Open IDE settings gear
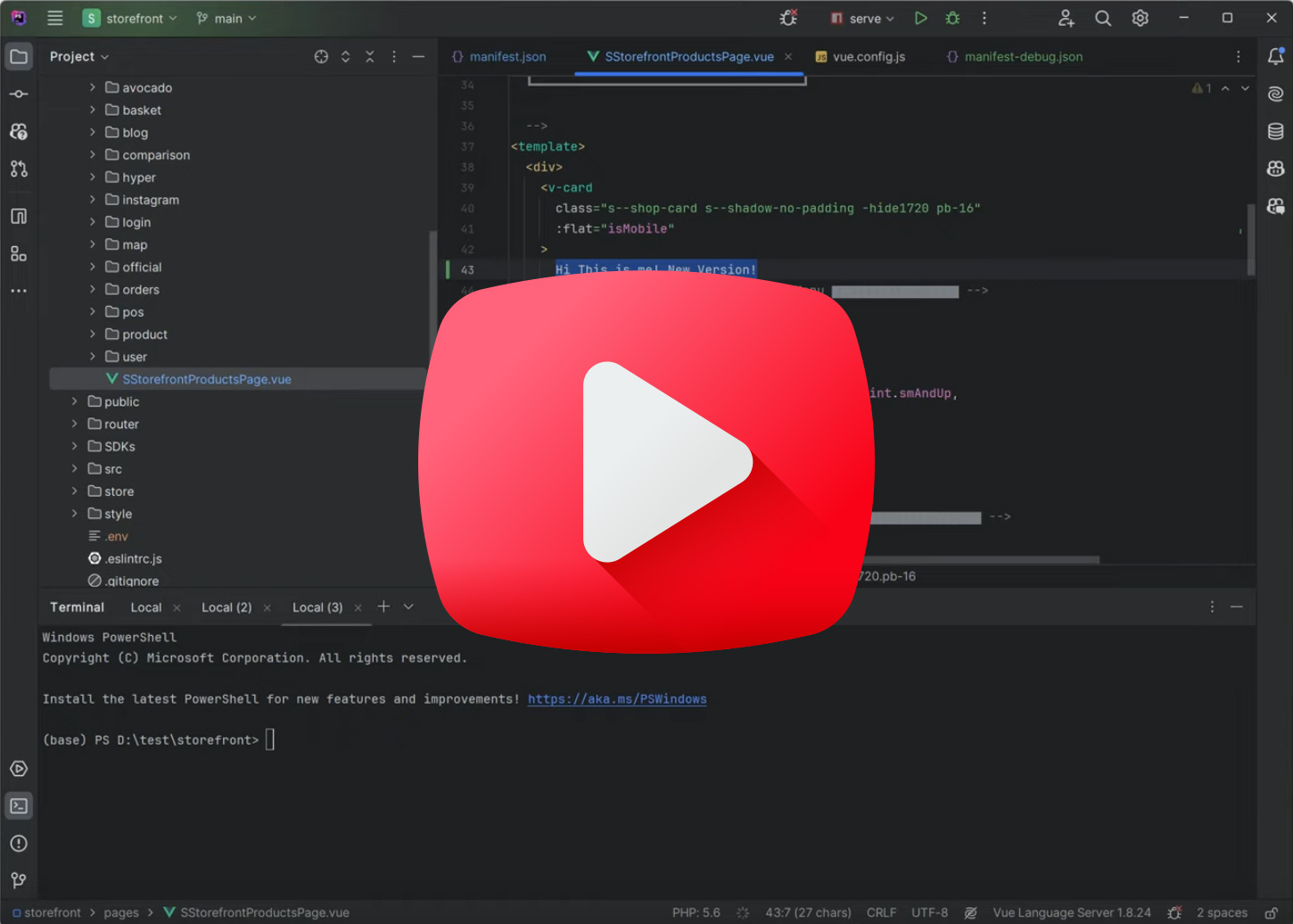The width and height of the screenshot is (1293, 924). [x=1140, y=18]
